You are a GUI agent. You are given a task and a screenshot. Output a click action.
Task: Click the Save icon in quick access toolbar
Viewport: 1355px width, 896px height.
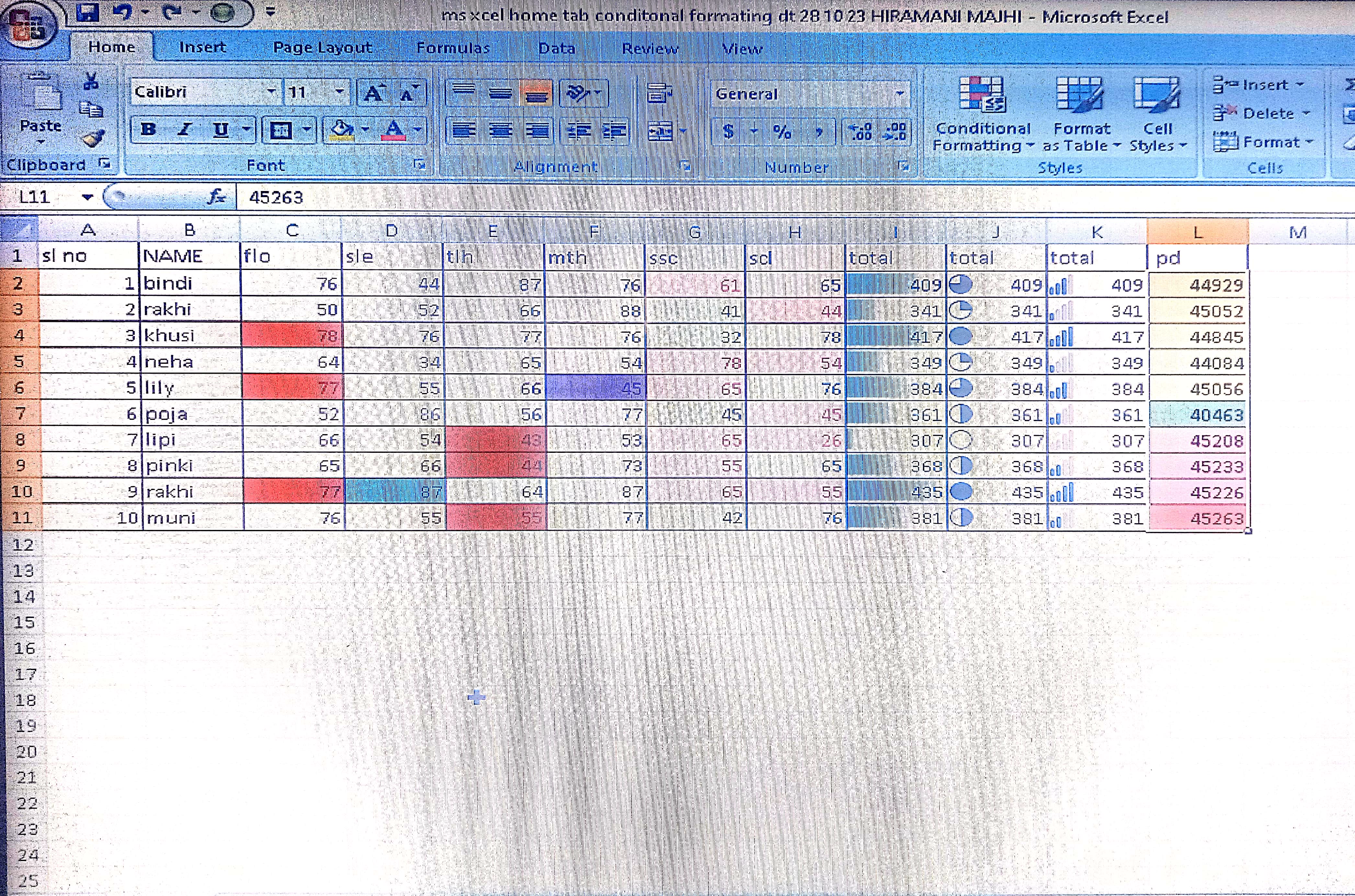87,13
